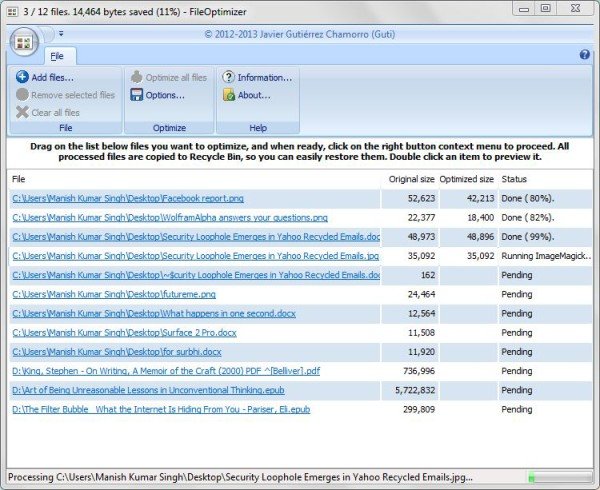The width and height of the screenshot is (600, 490).
Task: Select The Filter Bubble epub link
Action: 161,409
